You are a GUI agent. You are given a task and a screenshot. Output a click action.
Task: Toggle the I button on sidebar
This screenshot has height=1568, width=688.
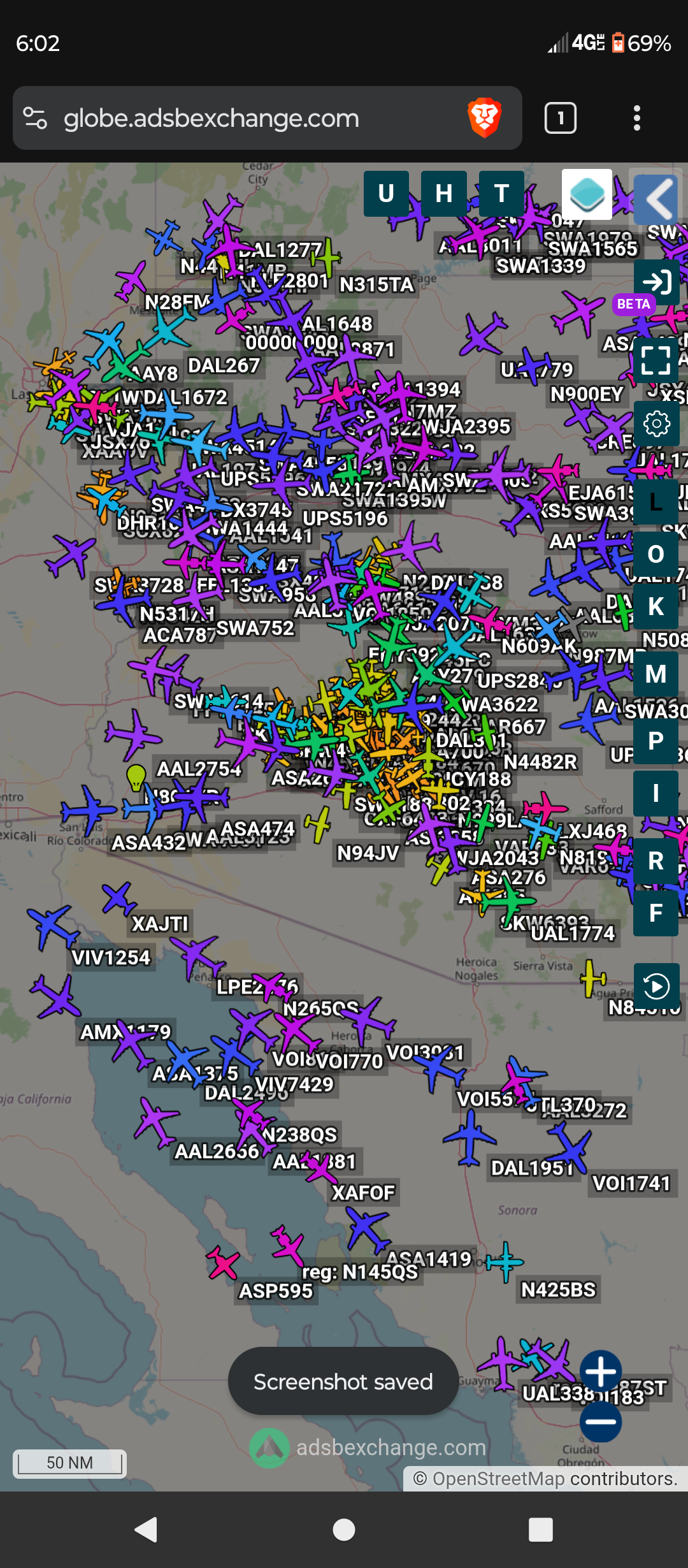point(656,794)
